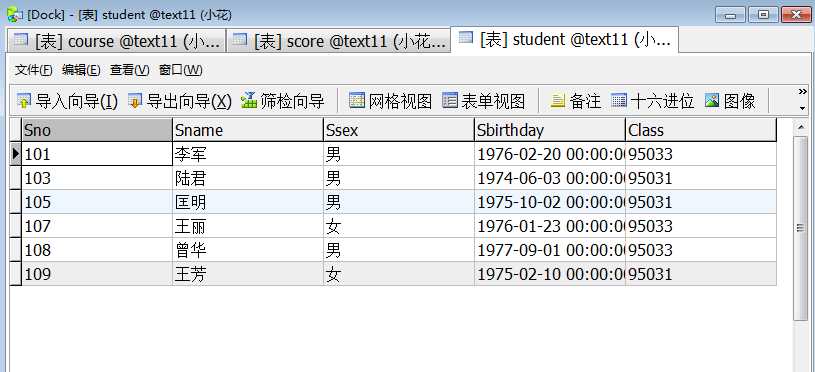Click birthday cell 1975-10-02
Screen dimensions: 815x372
(550, 202)
